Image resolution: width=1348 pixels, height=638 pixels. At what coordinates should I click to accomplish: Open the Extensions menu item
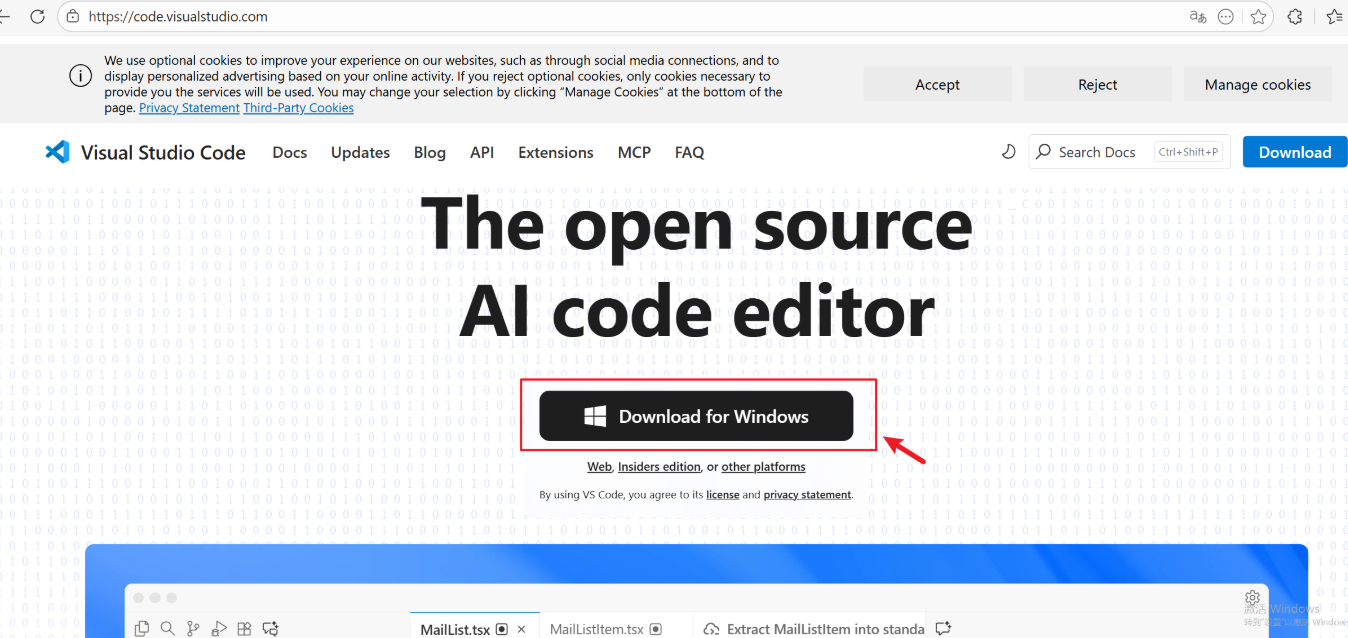point(556,152)
